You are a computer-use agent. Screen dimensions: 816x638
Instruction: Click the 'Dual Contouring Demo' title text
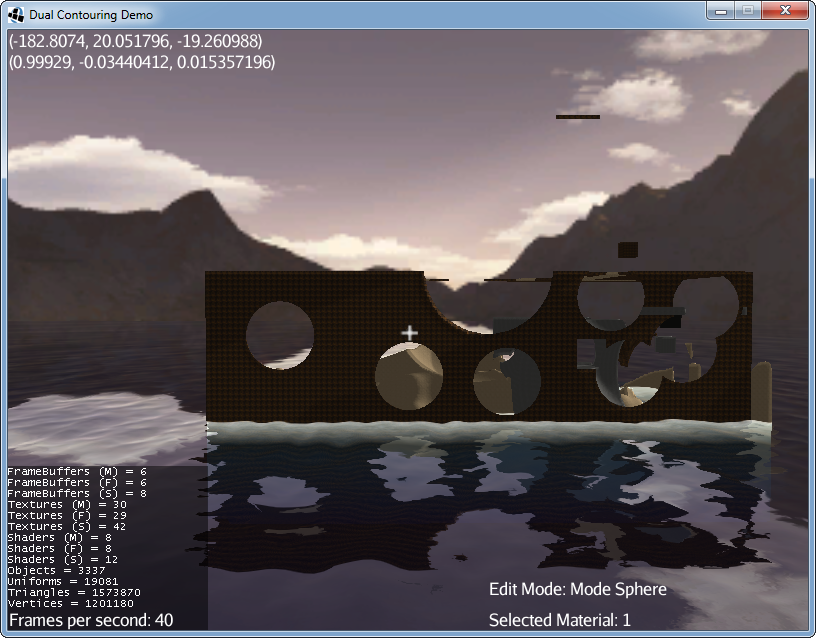tap(91, 15)
